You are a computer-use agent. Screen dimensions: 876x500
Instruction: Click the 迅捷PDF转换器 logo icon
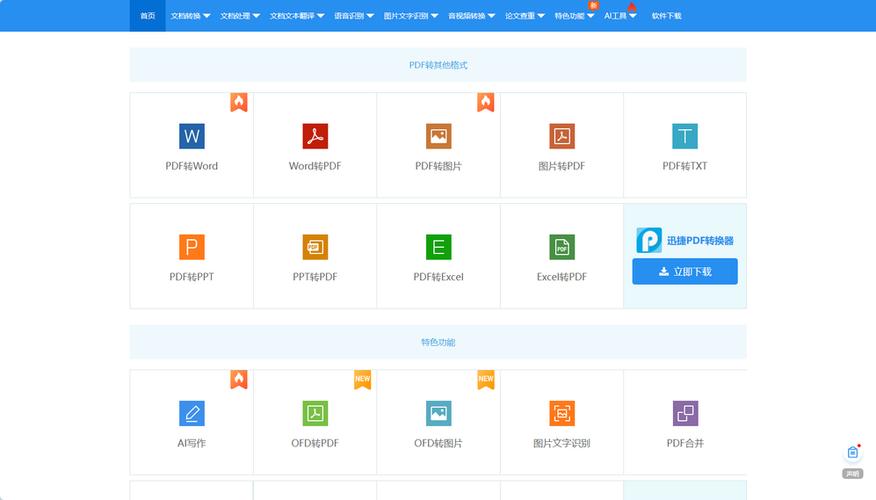point(649,240)
